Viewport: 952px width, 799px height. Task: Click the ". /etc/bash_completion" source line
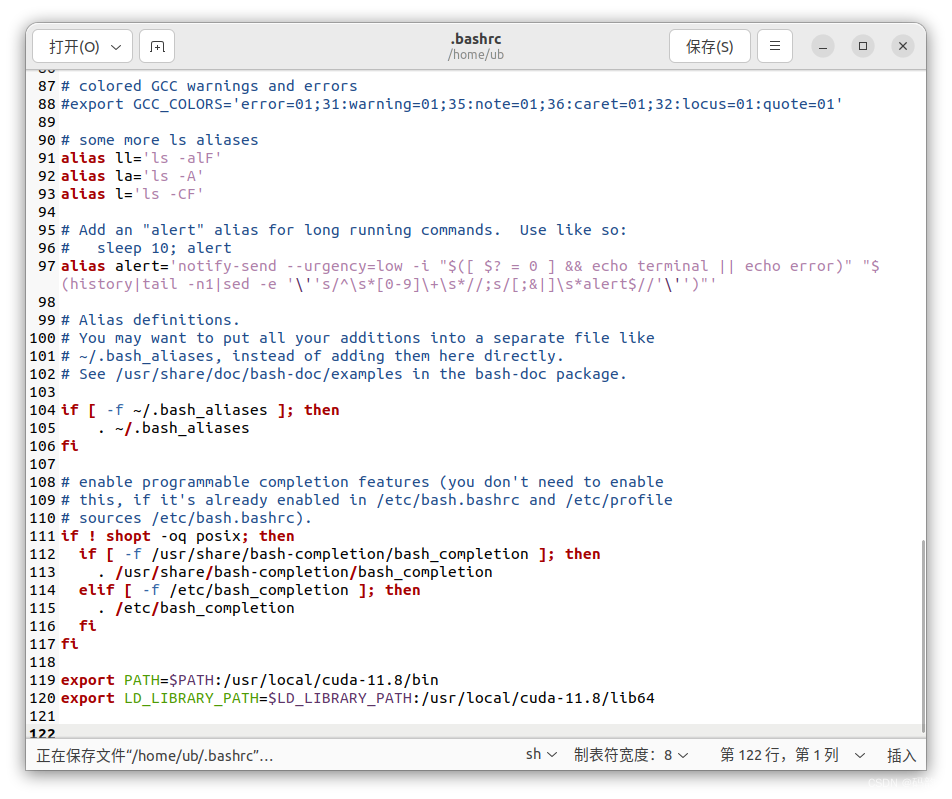tap(196, 608)
